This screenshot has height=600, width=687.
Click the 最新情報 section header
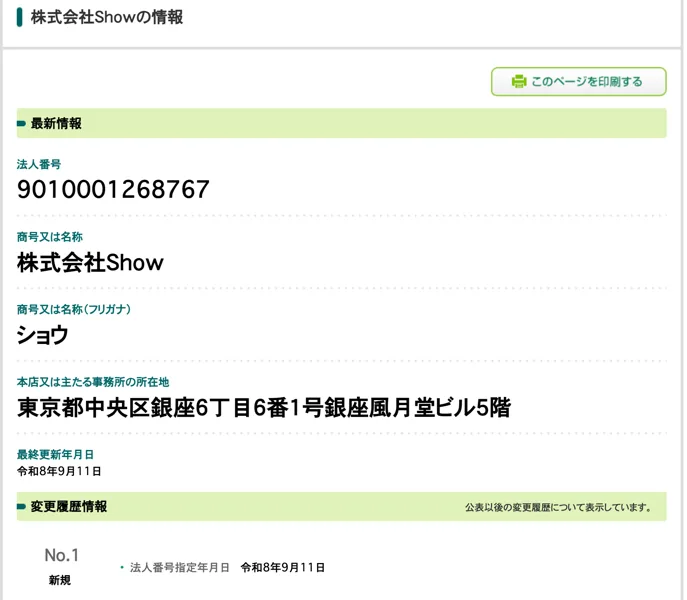(x=341, y=123)
